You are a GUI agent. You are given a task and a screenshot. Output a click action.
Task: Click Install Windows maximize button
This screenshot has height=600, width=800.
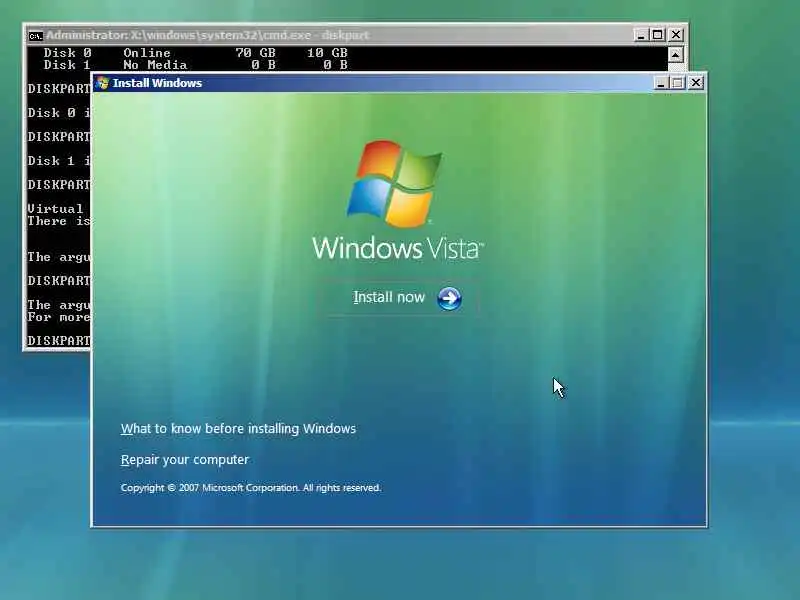coord(678,83)
